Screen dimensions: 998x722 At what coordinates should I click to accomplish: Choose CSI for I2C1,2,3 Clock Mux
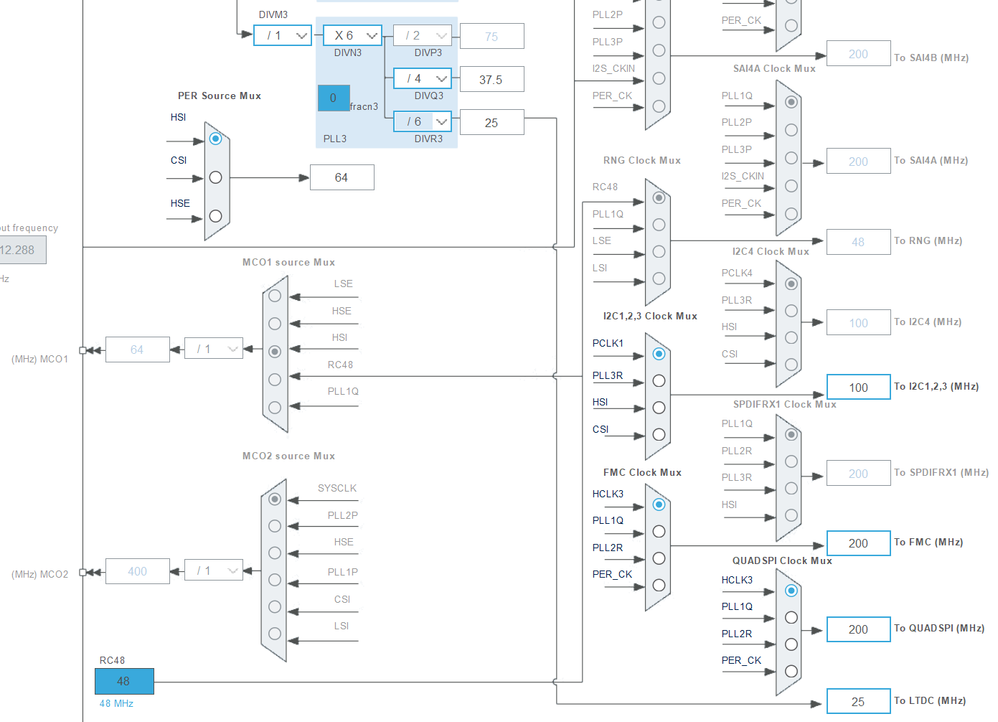tap(659, 435)
